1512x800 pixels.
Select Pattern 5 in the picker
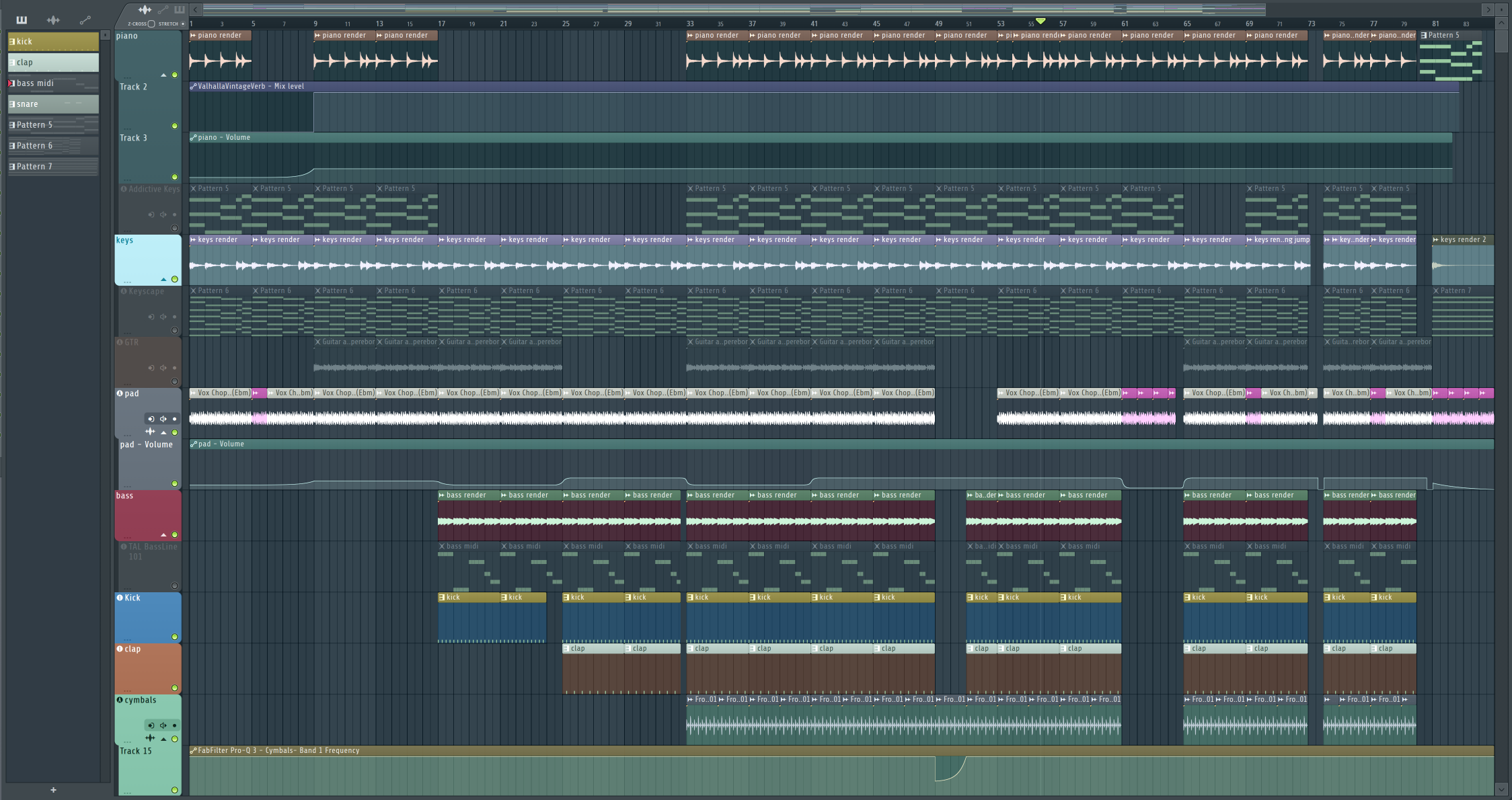point(53,125)
